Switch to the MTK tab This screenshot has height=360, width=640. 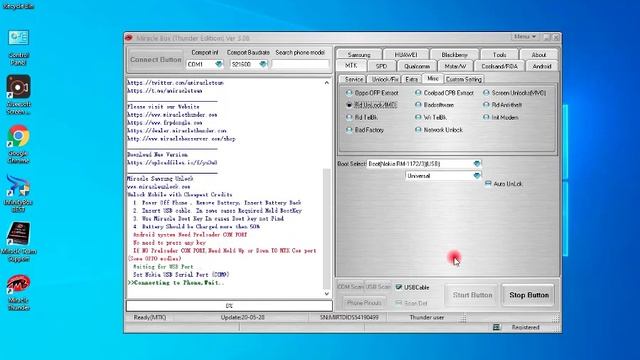coord(351,66)
